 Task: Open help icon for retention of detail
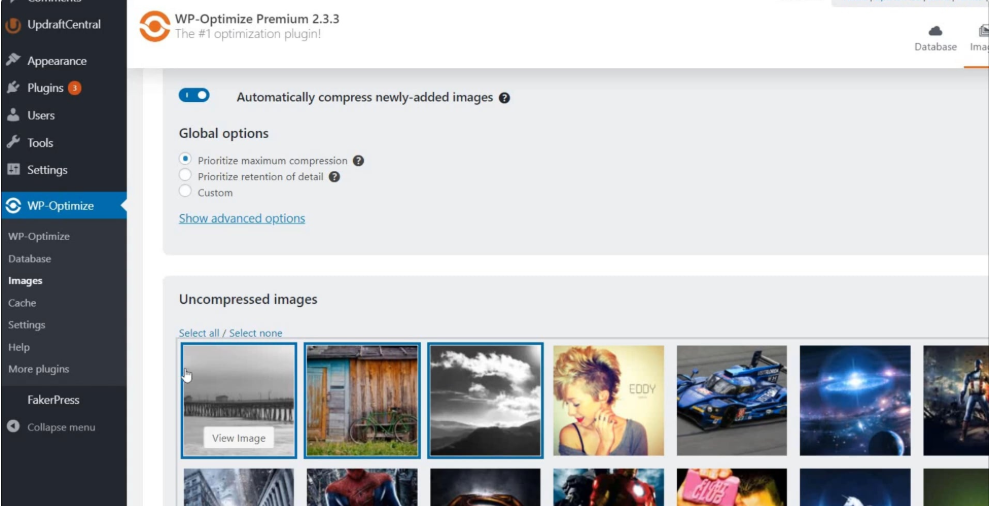(334, 177)
